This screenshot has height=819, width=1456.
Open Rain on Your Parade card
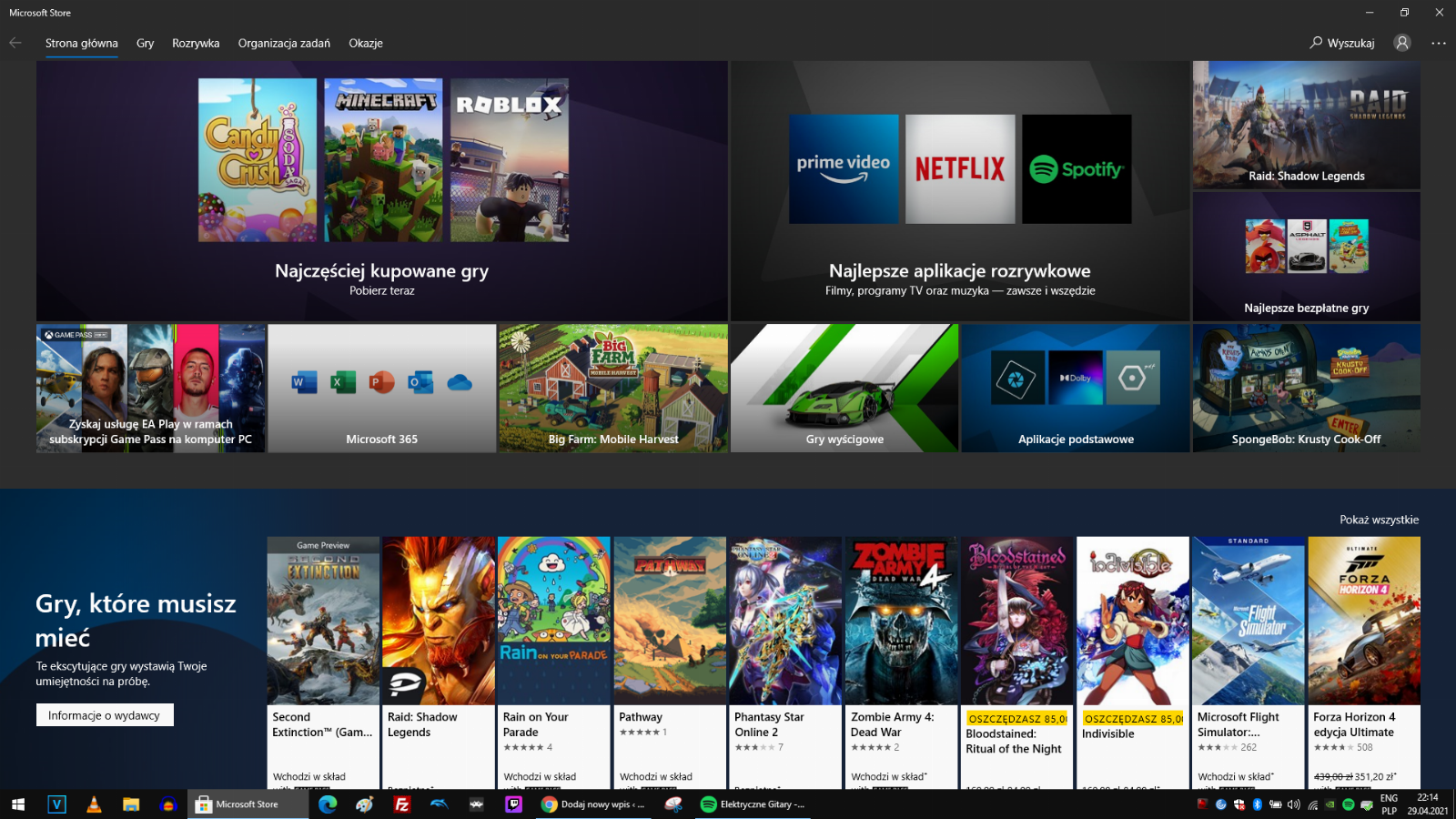554,662
